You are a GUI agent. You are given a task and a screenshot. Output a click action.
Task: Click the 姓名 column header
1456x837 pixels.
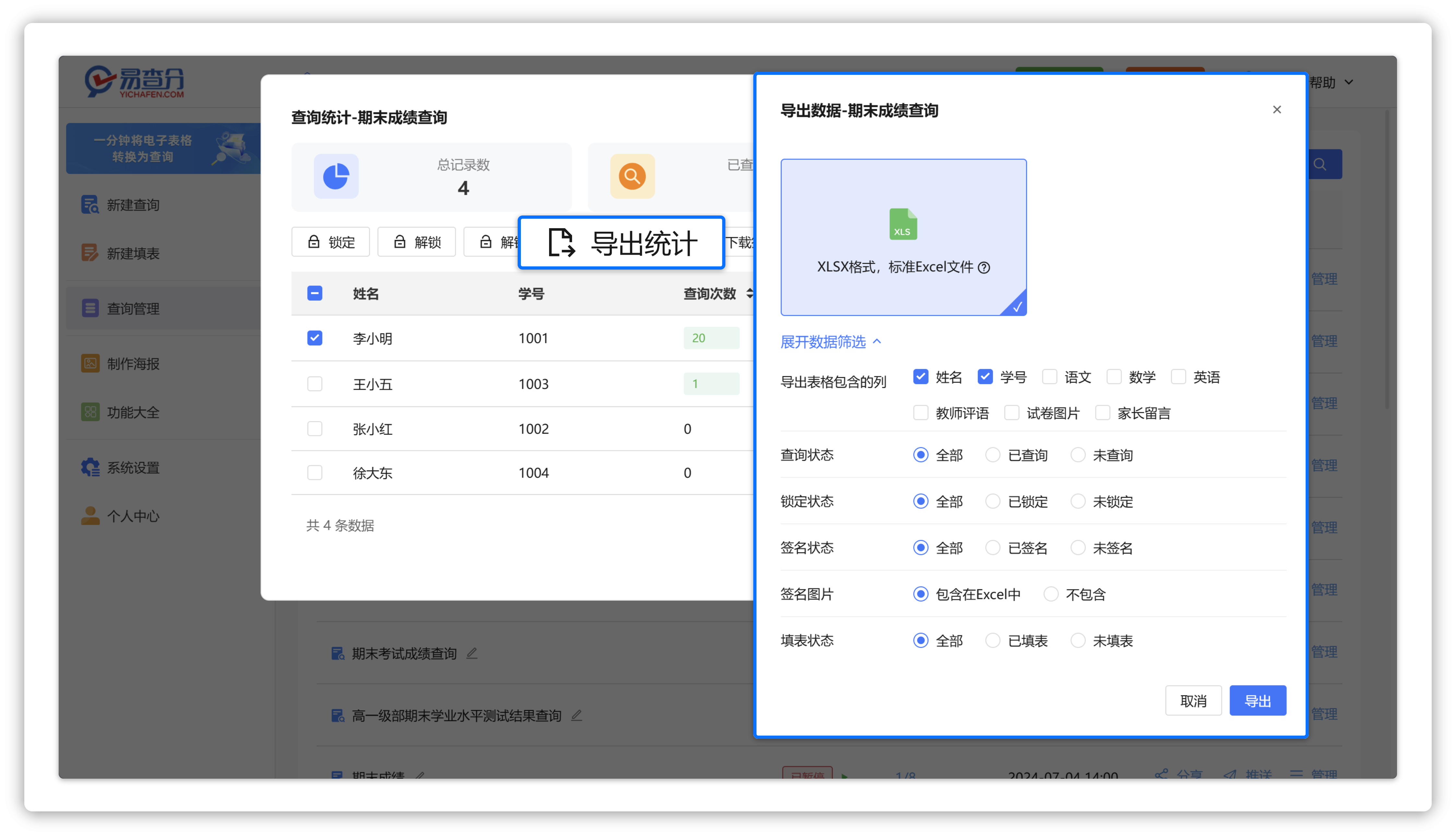(x=366, y=294)
